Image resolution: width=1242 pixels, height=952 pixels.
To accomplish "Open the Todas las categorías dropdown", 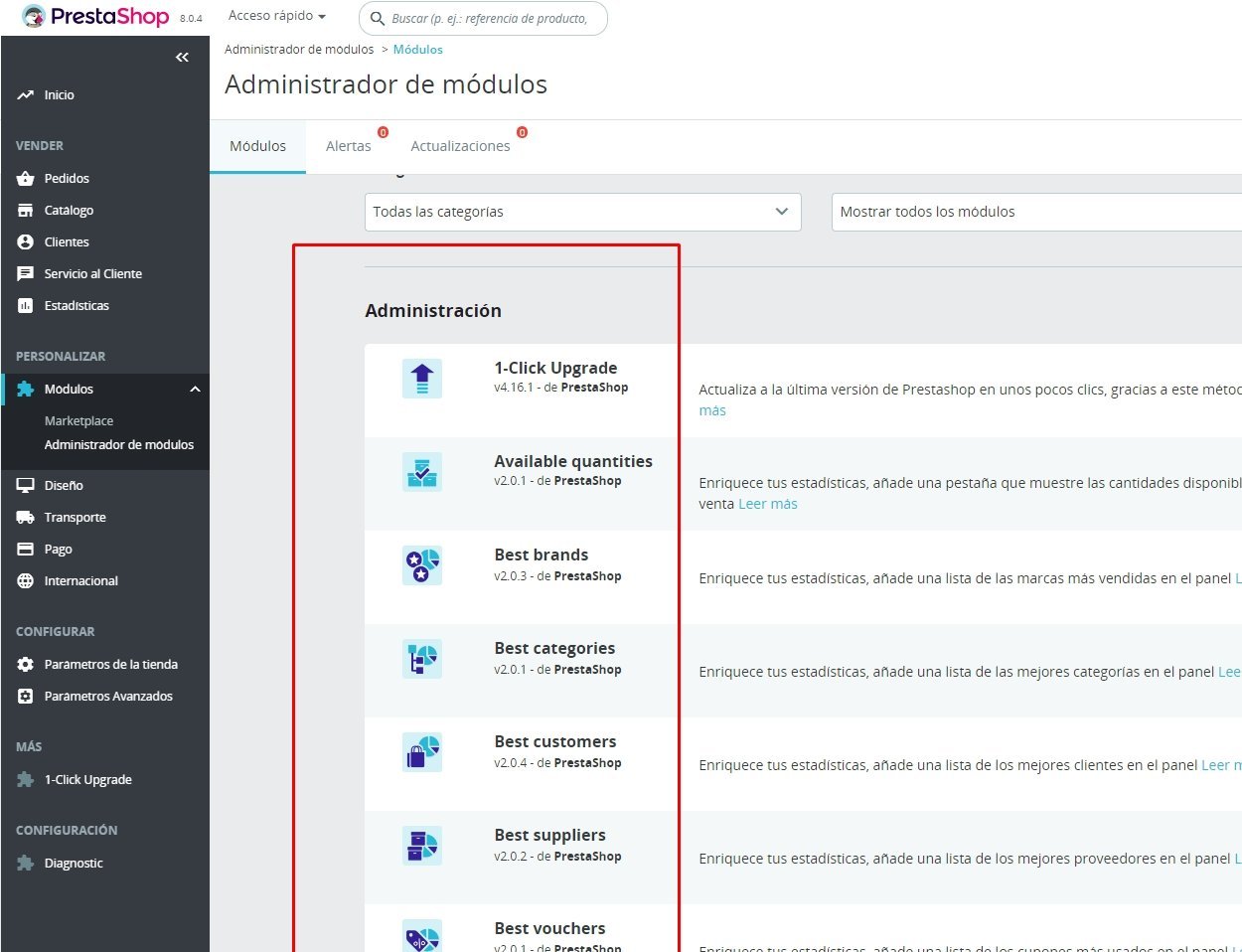I will coord(583,212).
